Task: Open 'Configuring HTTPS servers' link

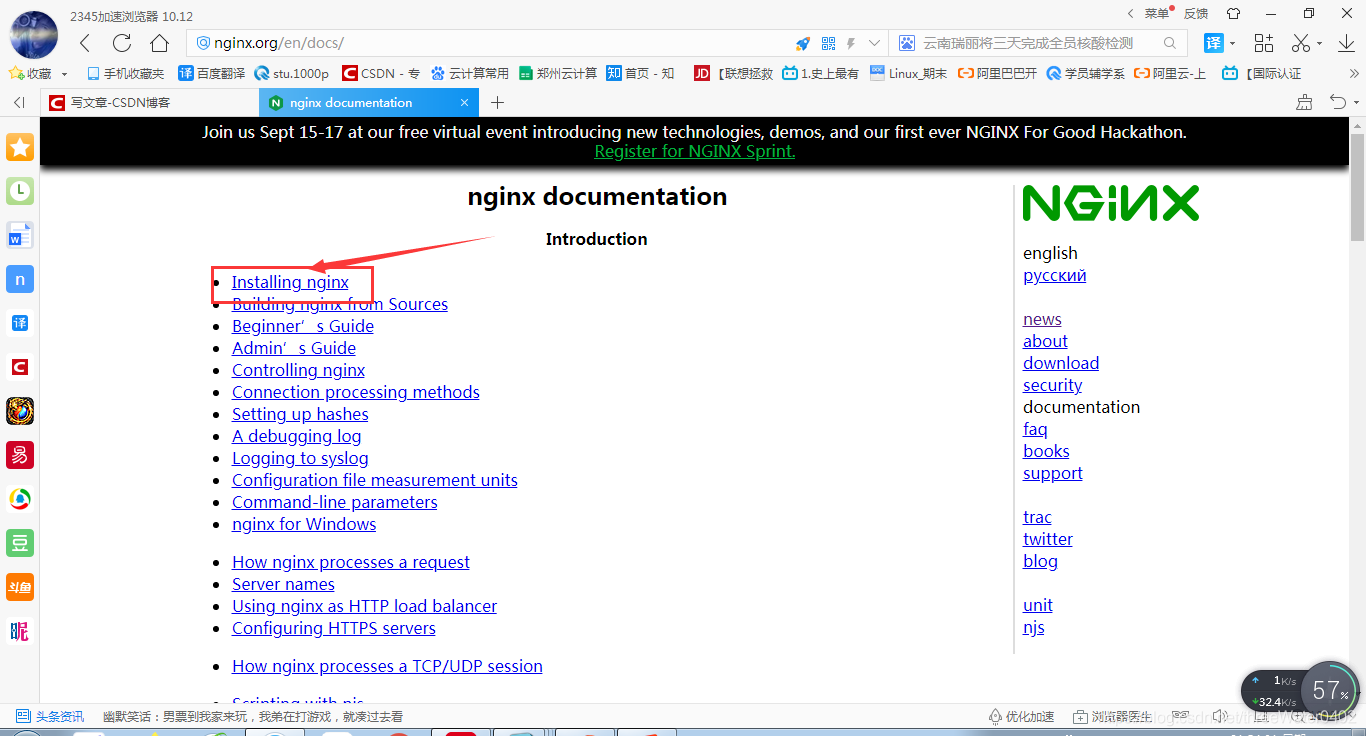Action: (334, 628)
